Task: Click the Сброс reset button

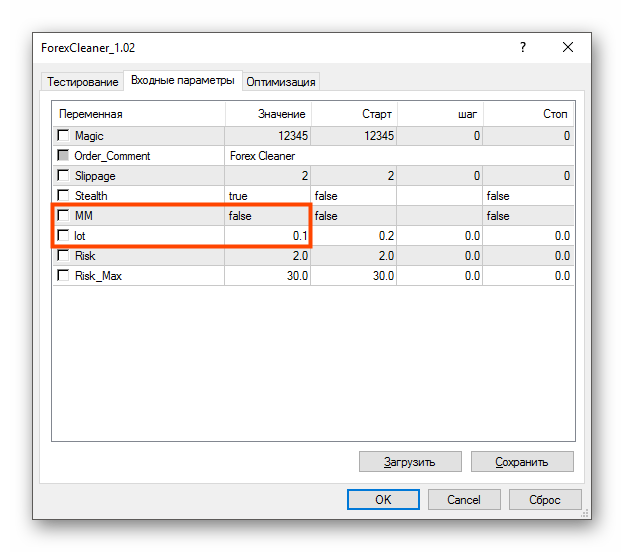Action: (545, 499)
